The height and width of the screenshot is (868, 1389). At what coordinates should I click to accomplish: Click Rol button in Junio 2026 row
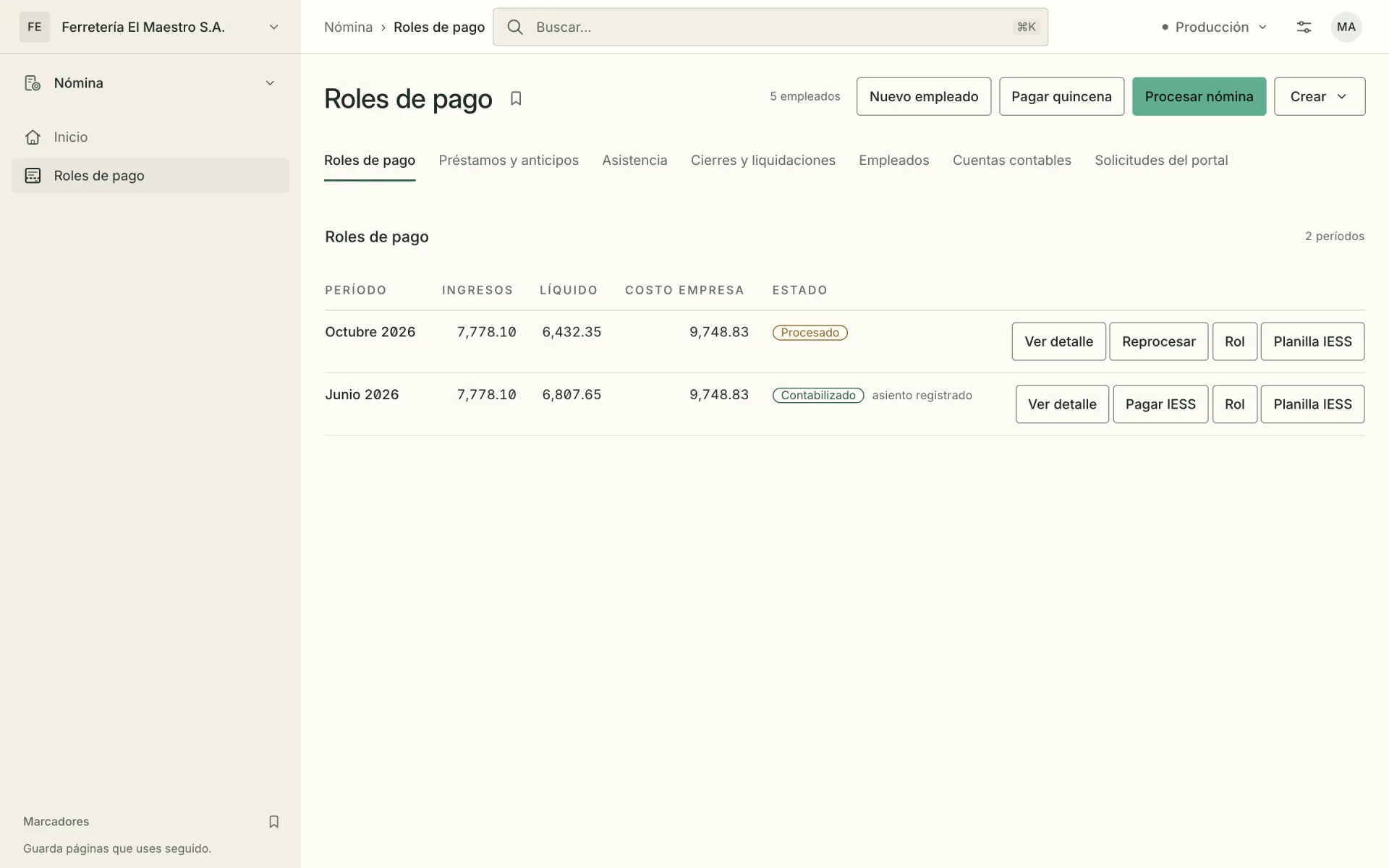pos(1234,404)
